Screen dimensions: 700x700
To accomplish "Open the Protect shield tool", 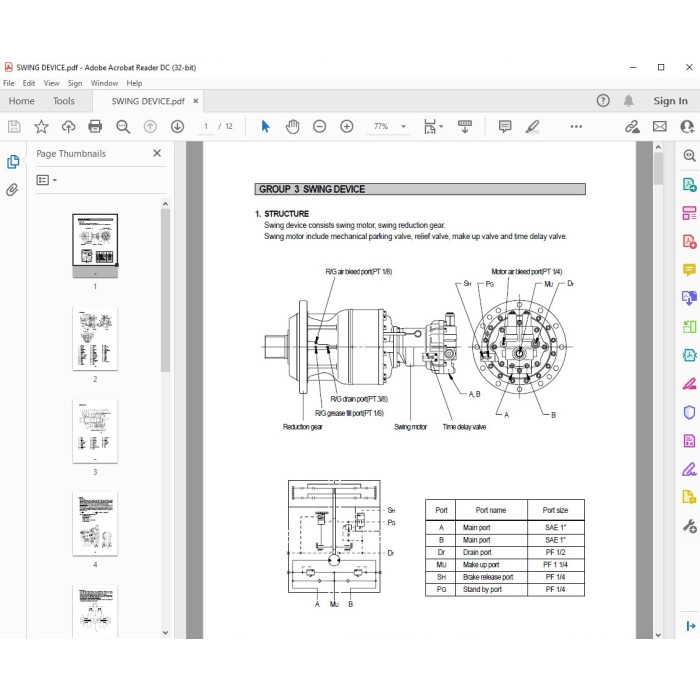I will point(689,412).
